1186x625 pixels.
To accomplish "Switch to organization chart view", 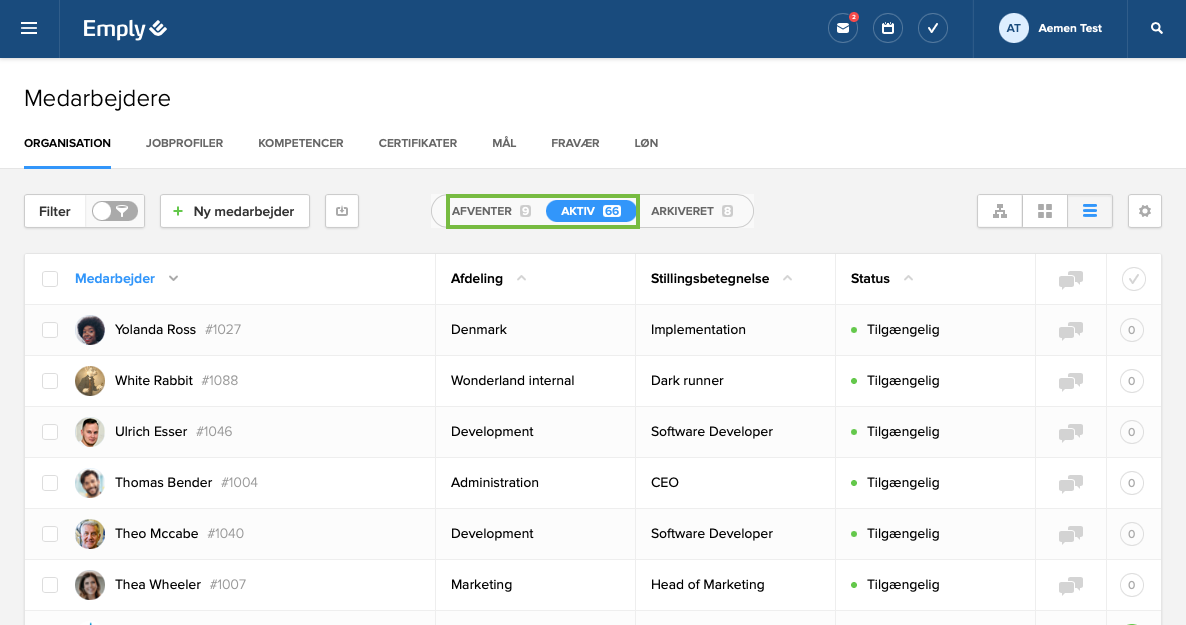I will point(999,211).
